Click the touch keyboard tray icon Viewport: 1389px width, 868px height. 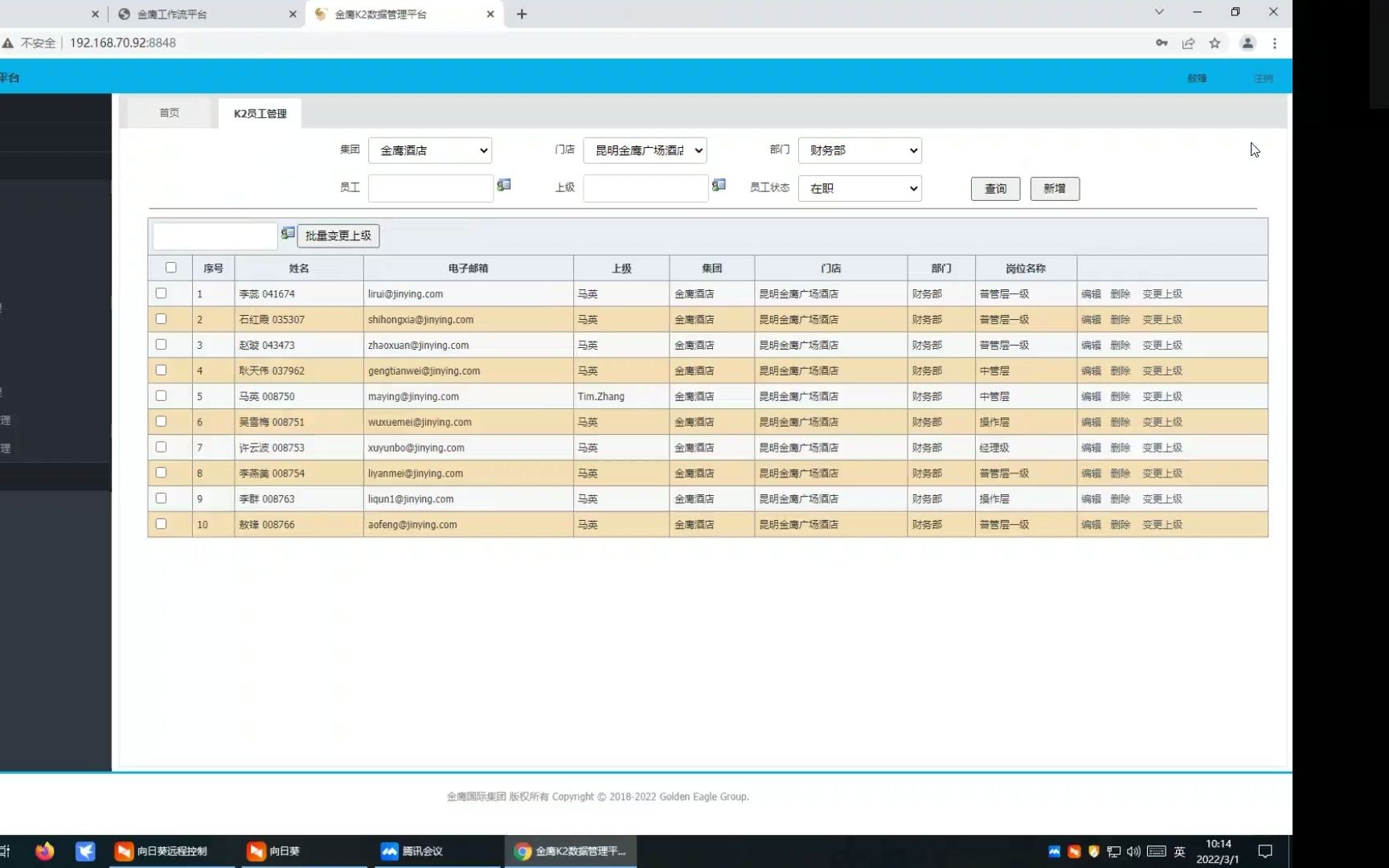1156,851
